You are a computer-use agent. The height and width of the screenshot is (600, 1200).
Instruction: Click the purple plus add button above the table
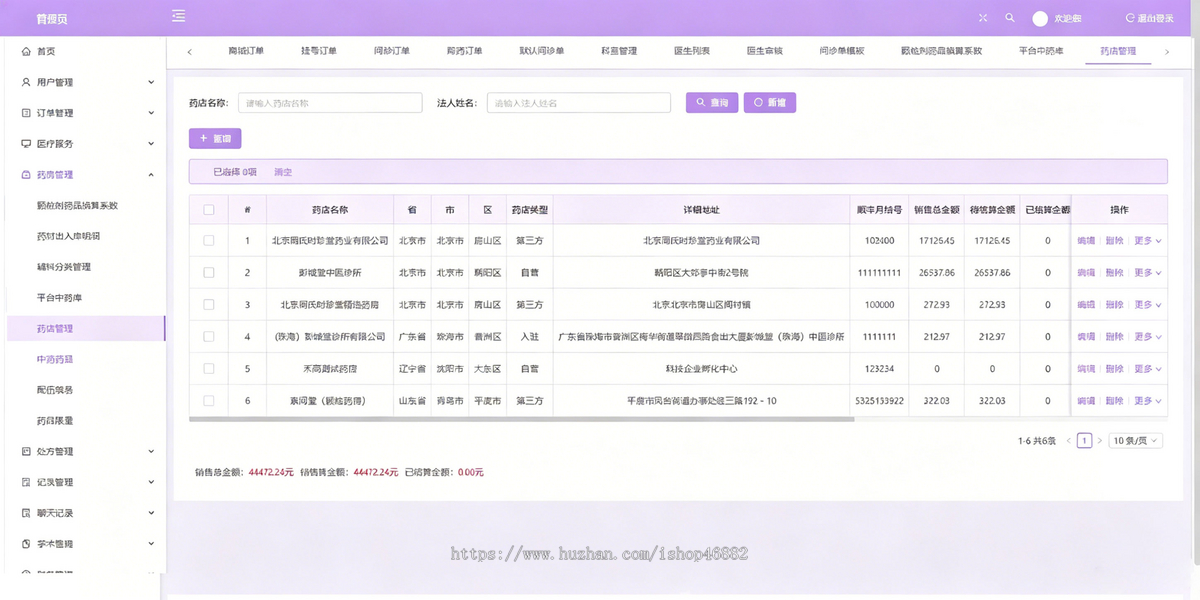coord(215,139)
